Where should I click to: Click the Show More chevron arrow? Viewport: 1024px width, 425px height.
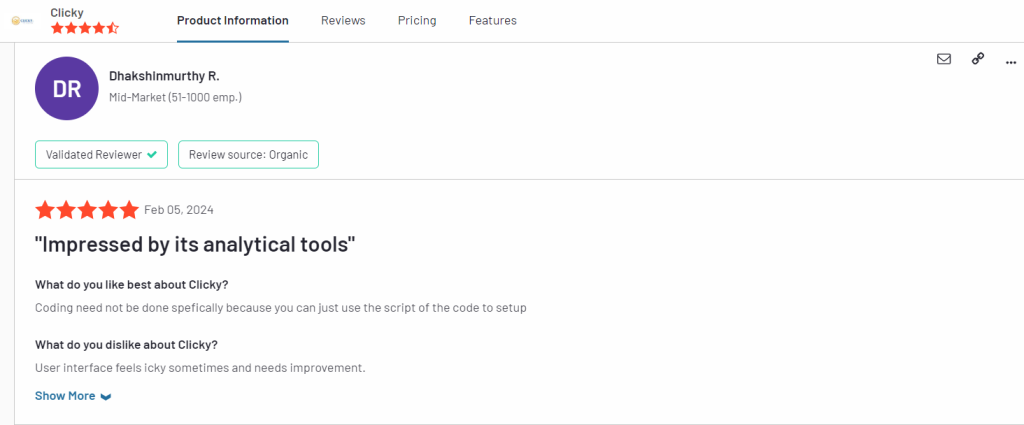point(106,396)
